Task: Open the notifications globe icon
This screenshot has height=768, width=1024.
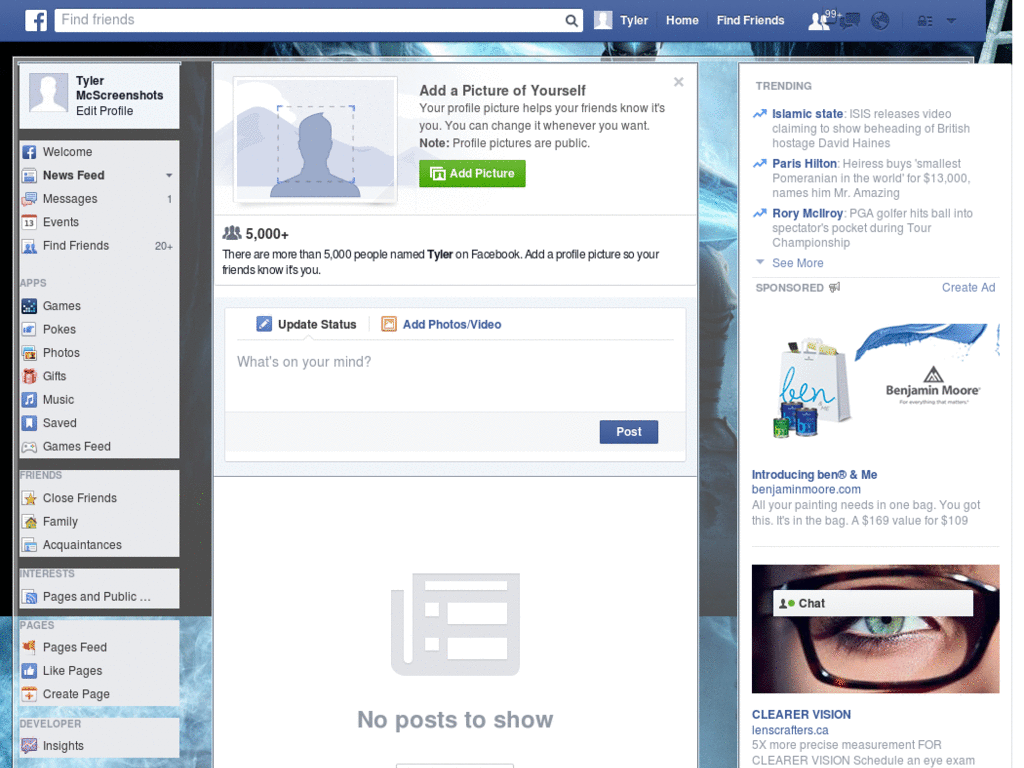Action: click(x=880, y=21)
